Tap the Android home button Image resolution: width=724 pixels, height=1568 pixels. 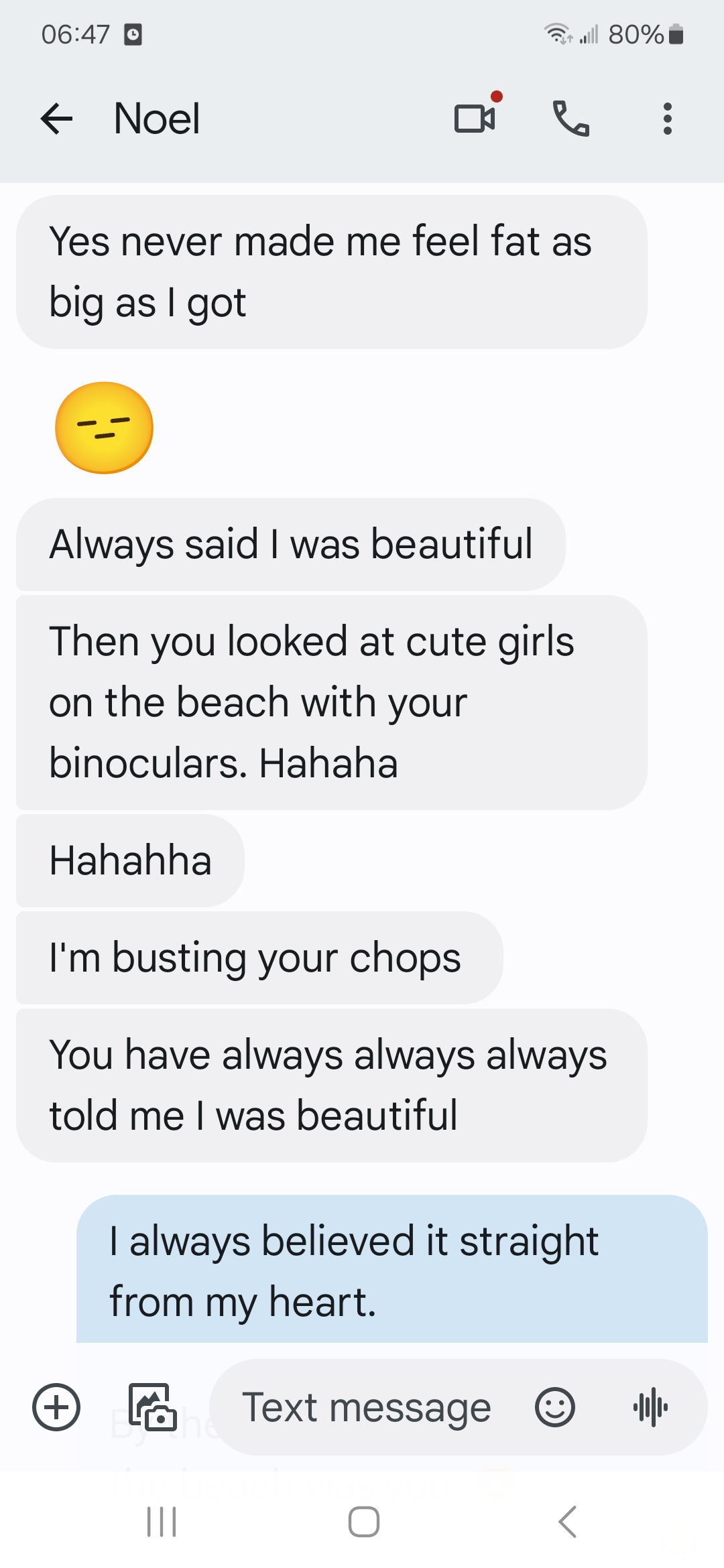364,1521
